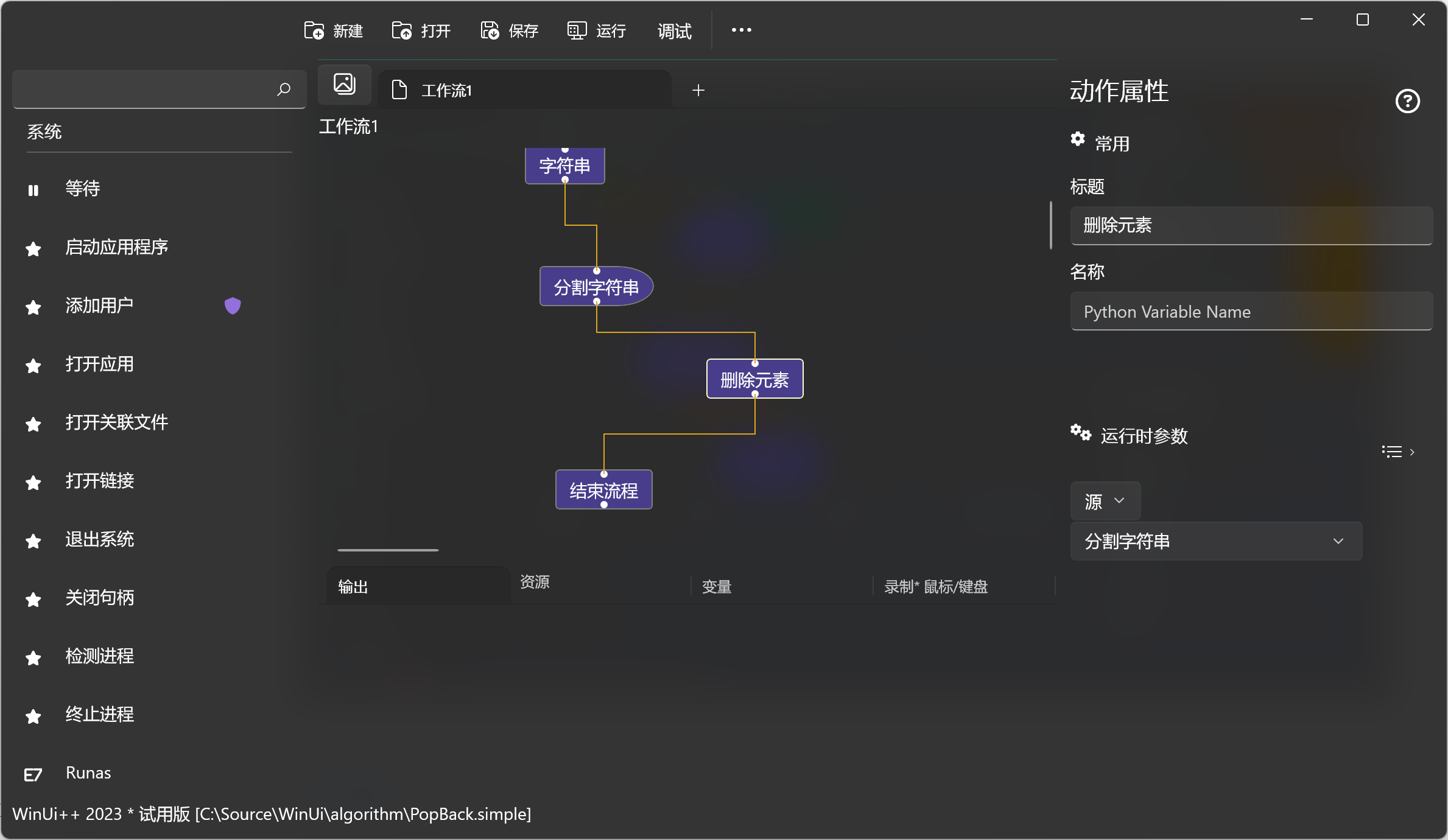Click the Save (保存) toolbar icon
Image resolution: width=1448 pixels, height=840 pixels.
point(490,30)
